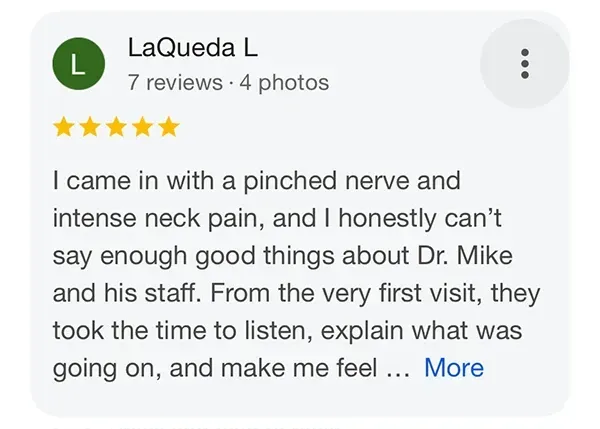Open the three-dot review options menu
This screenshot has width=600, height=429.
[525, 64]
